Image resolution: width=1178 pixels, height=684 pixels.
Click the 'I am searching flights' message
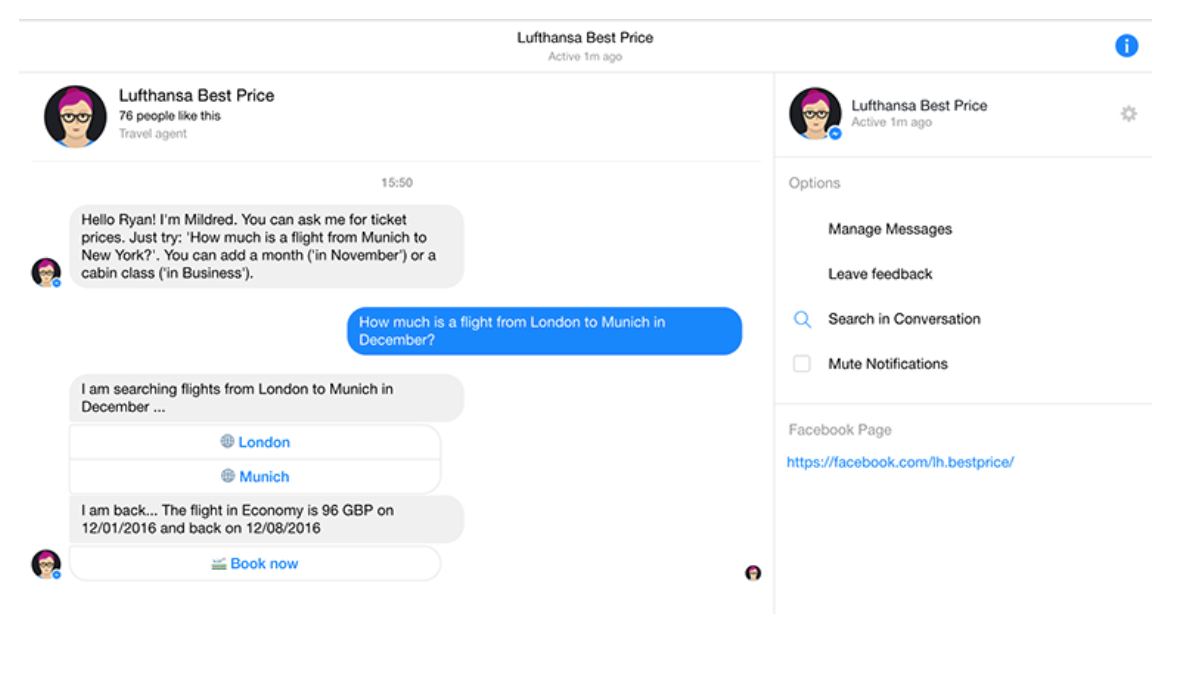pos(267,398)
